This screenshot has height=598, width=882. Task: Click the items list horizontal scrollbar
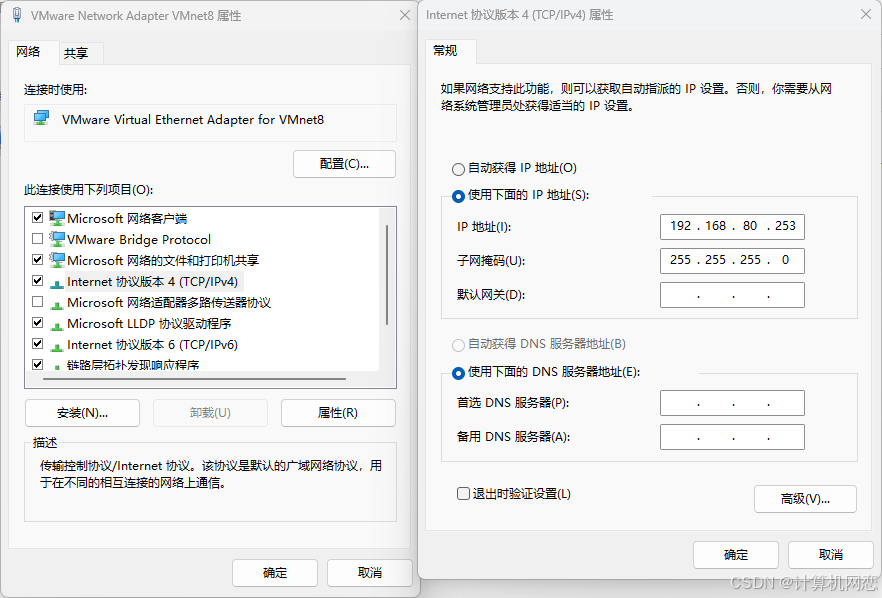[194, 379]
